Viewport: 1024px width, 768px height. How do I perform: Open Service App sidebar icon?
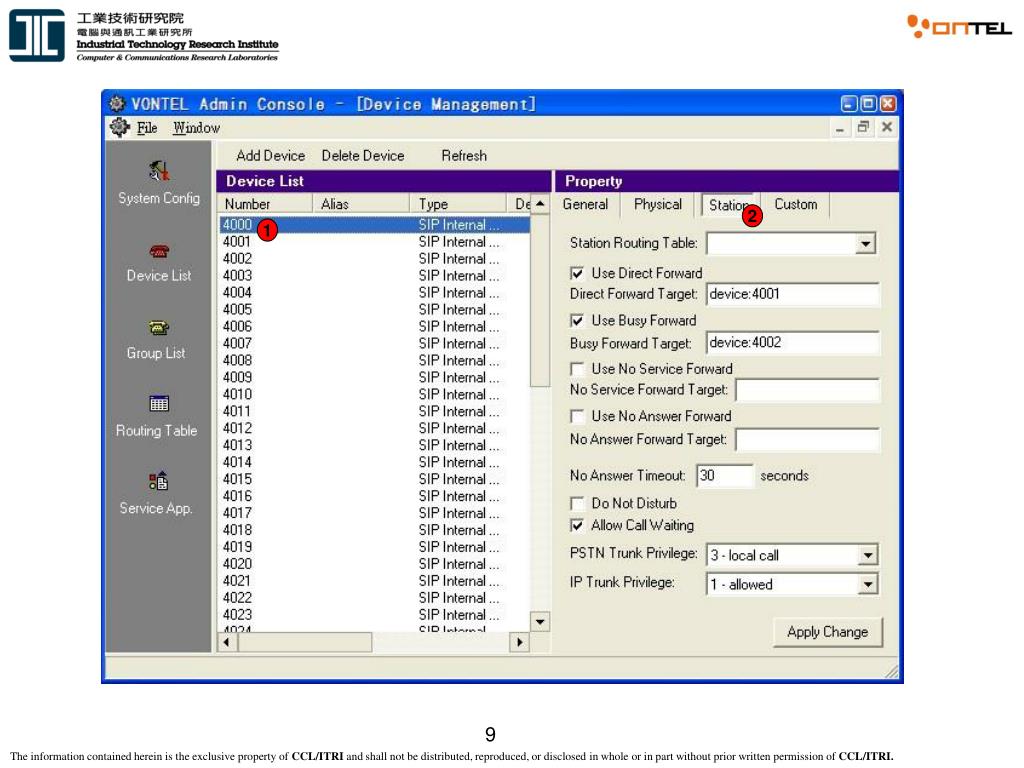coord(159,481)
